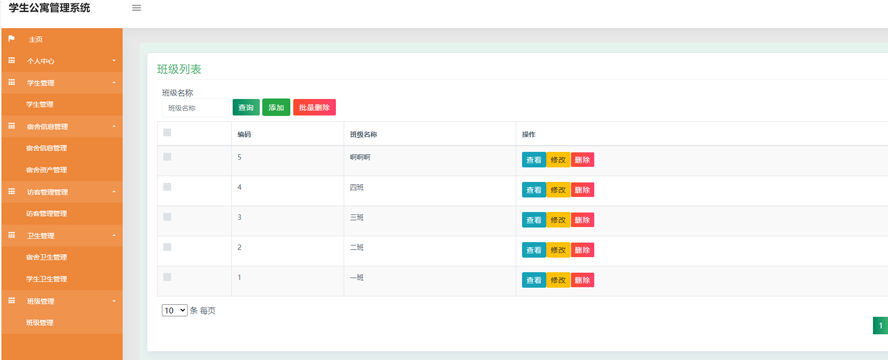Click the 班级名称 column header
Viewport: 888px width, 360px height.
pos(364,135)
